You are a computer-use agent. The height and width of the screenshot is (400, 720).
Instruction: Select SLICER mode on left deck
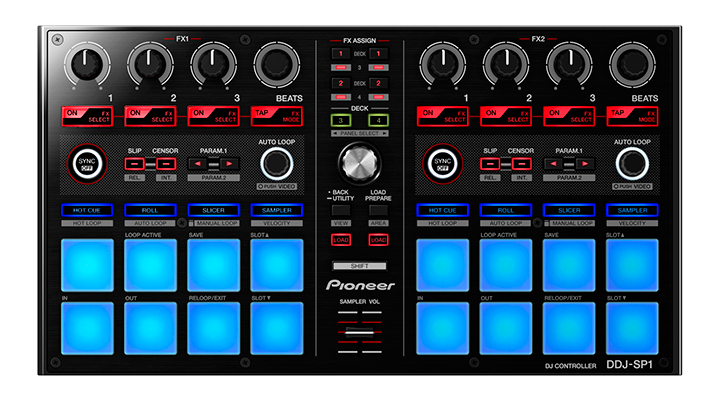click(x=214, y=210)
